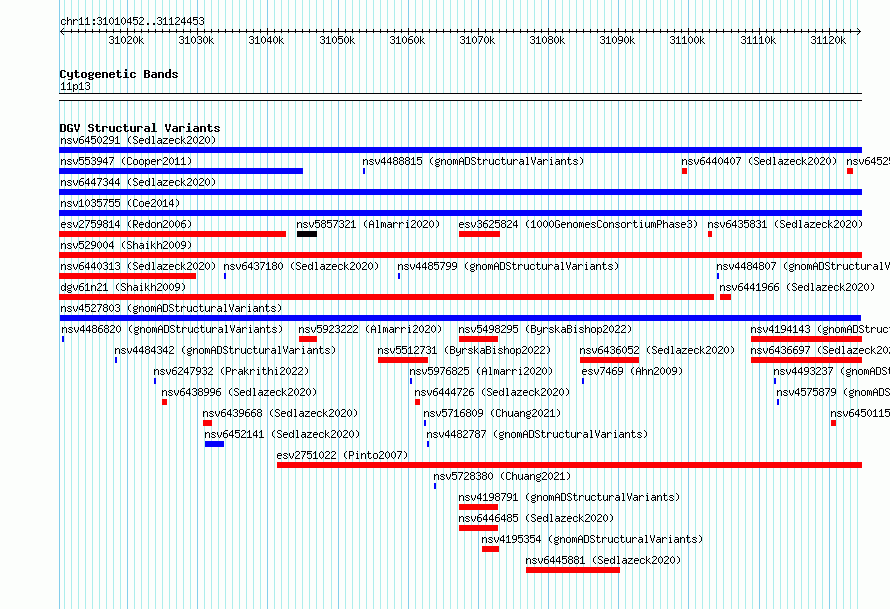Click the esv2751022 (Pinto2007) red bar

point(569,465)
